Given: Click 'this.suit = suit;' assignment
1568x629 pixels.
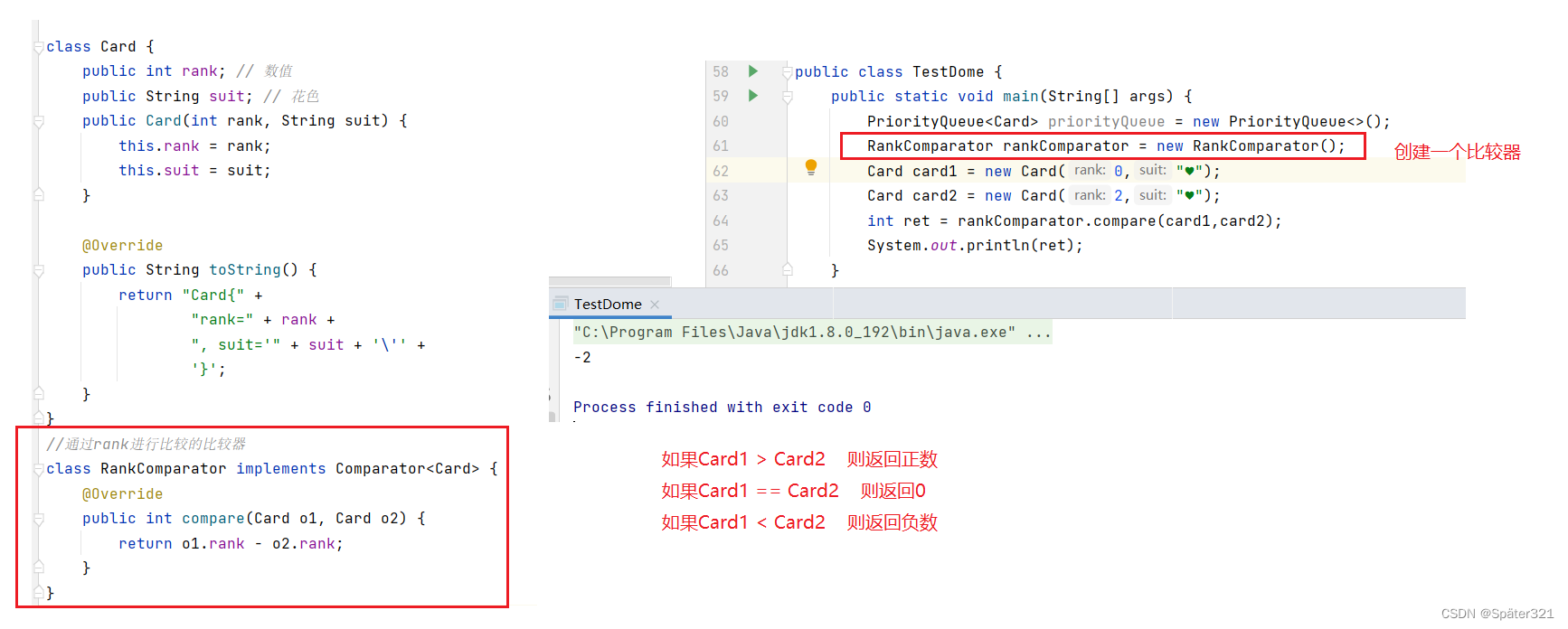Looking at the screenshot, I should click(x=194, y=170).
